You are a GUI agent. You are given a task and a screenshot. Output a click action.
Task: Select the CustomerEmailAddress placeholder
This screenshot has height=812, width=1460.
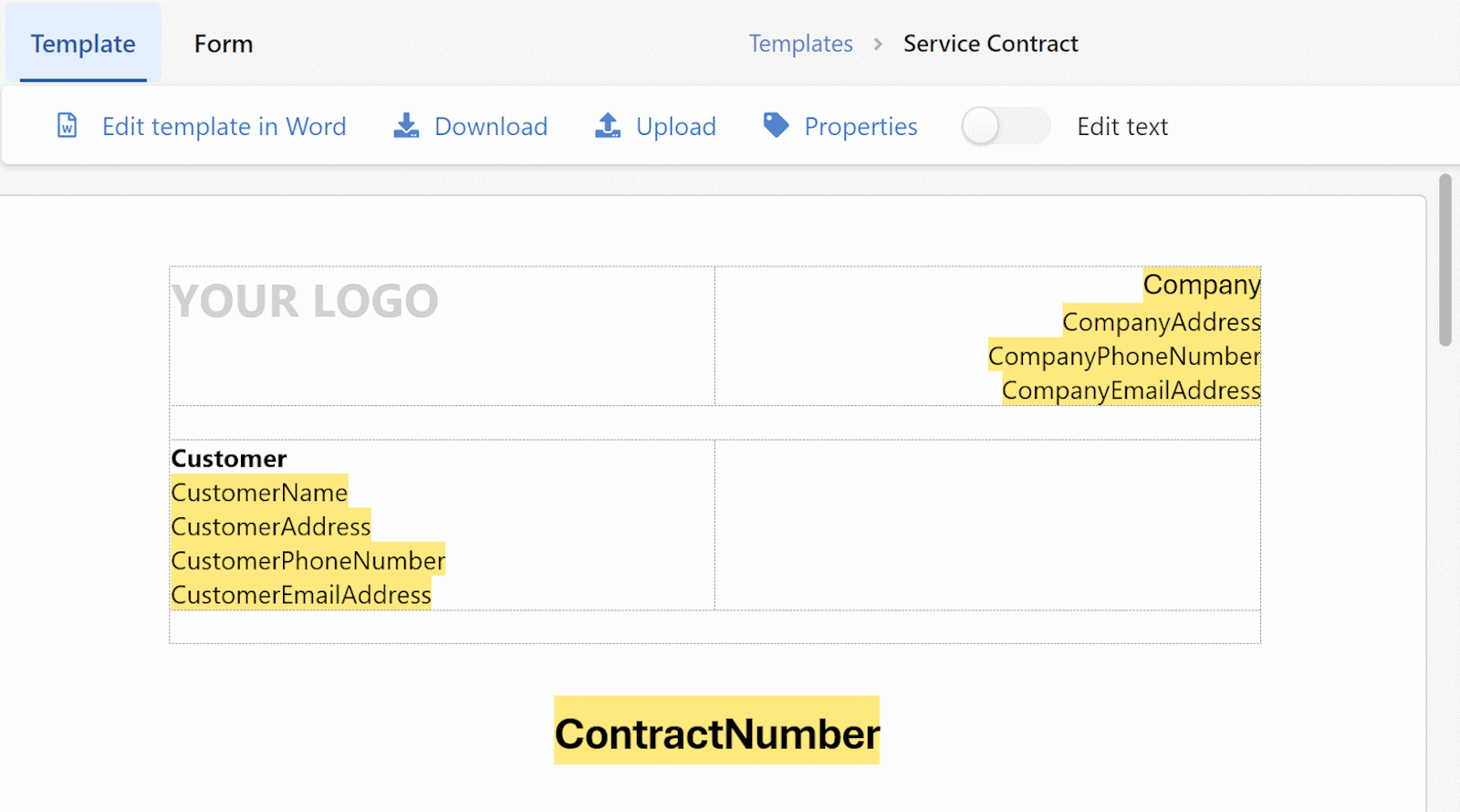301,595
